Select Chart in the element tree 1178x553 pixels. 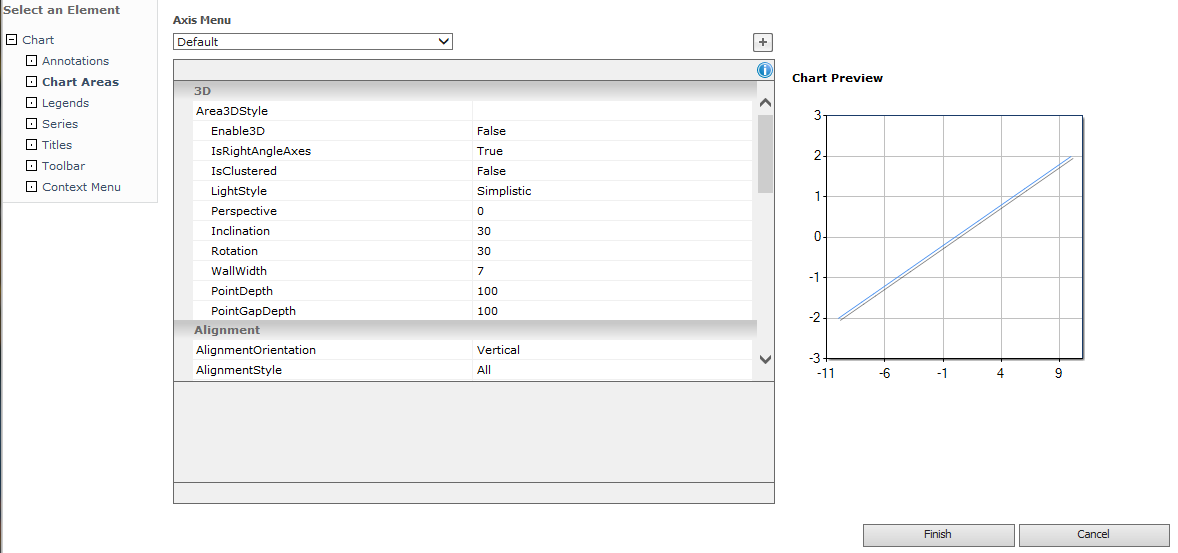[38, 40]
